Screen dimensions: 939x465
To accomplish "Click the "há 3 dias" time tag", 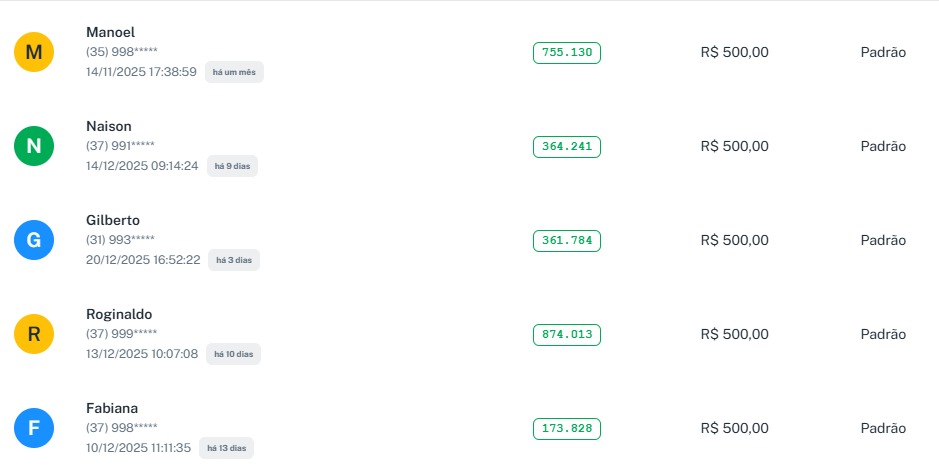I will click(x=233, y=260).
